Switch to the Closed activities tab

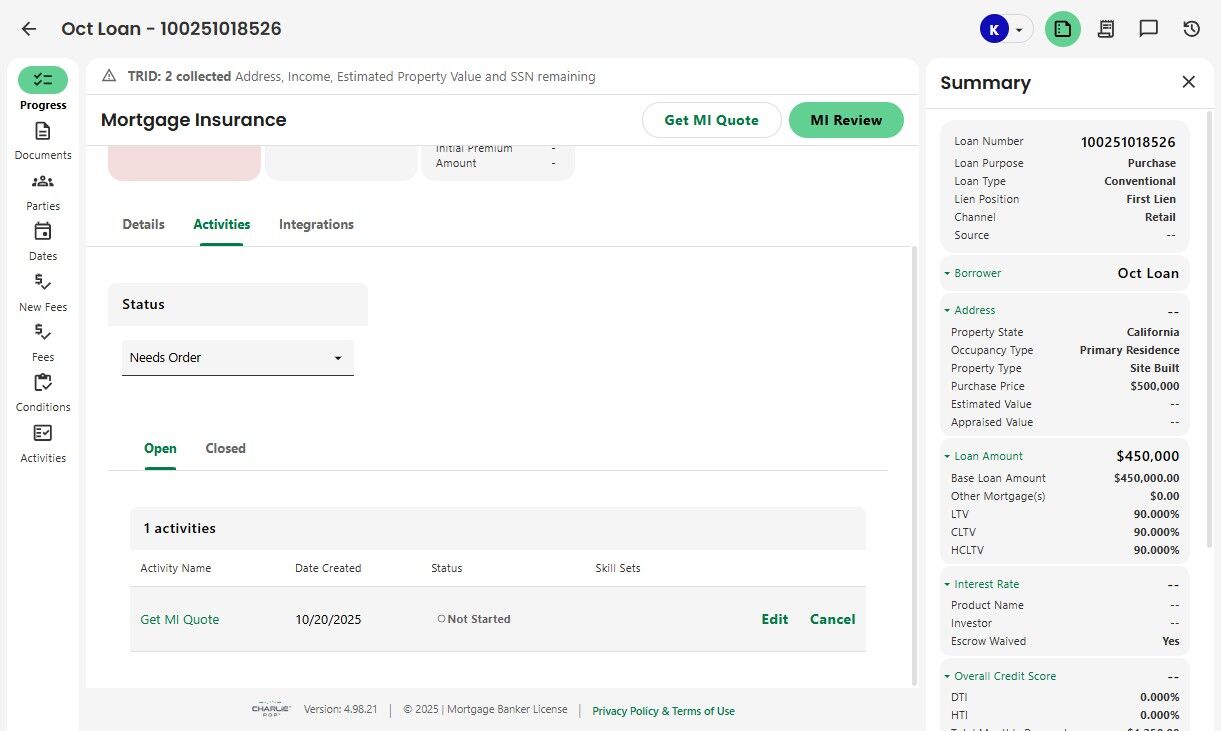click(x=225, y=449)
